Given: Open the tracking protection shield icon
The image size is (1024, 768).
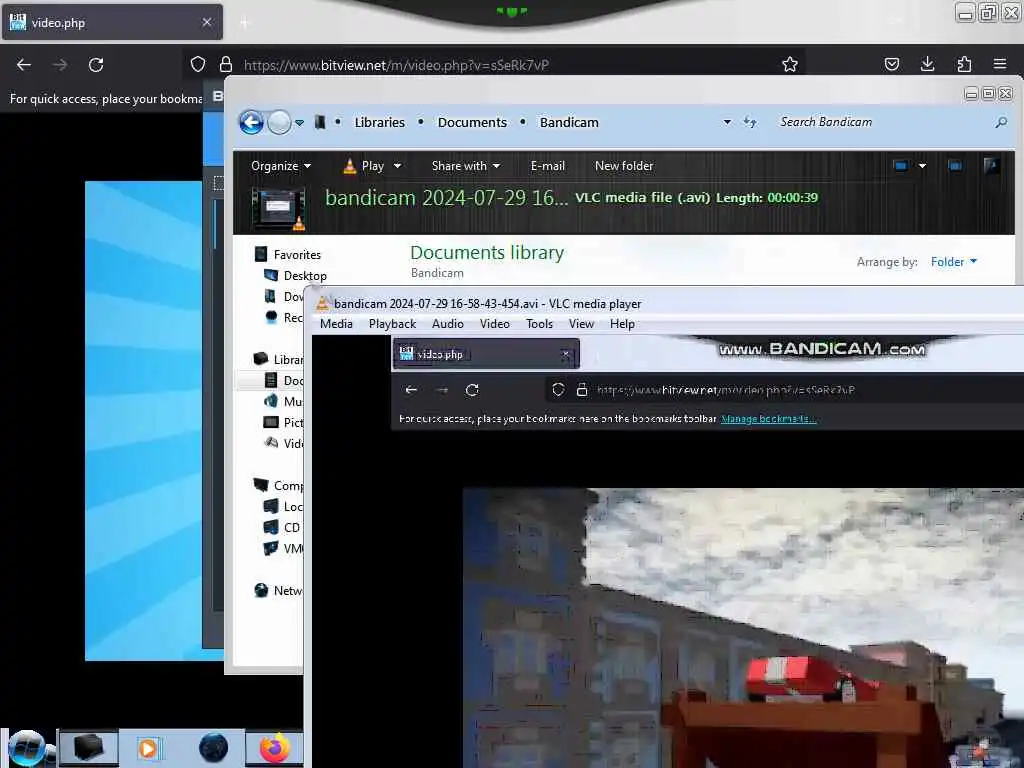Looking at the screenshot, I should click(x=198, y=64).
